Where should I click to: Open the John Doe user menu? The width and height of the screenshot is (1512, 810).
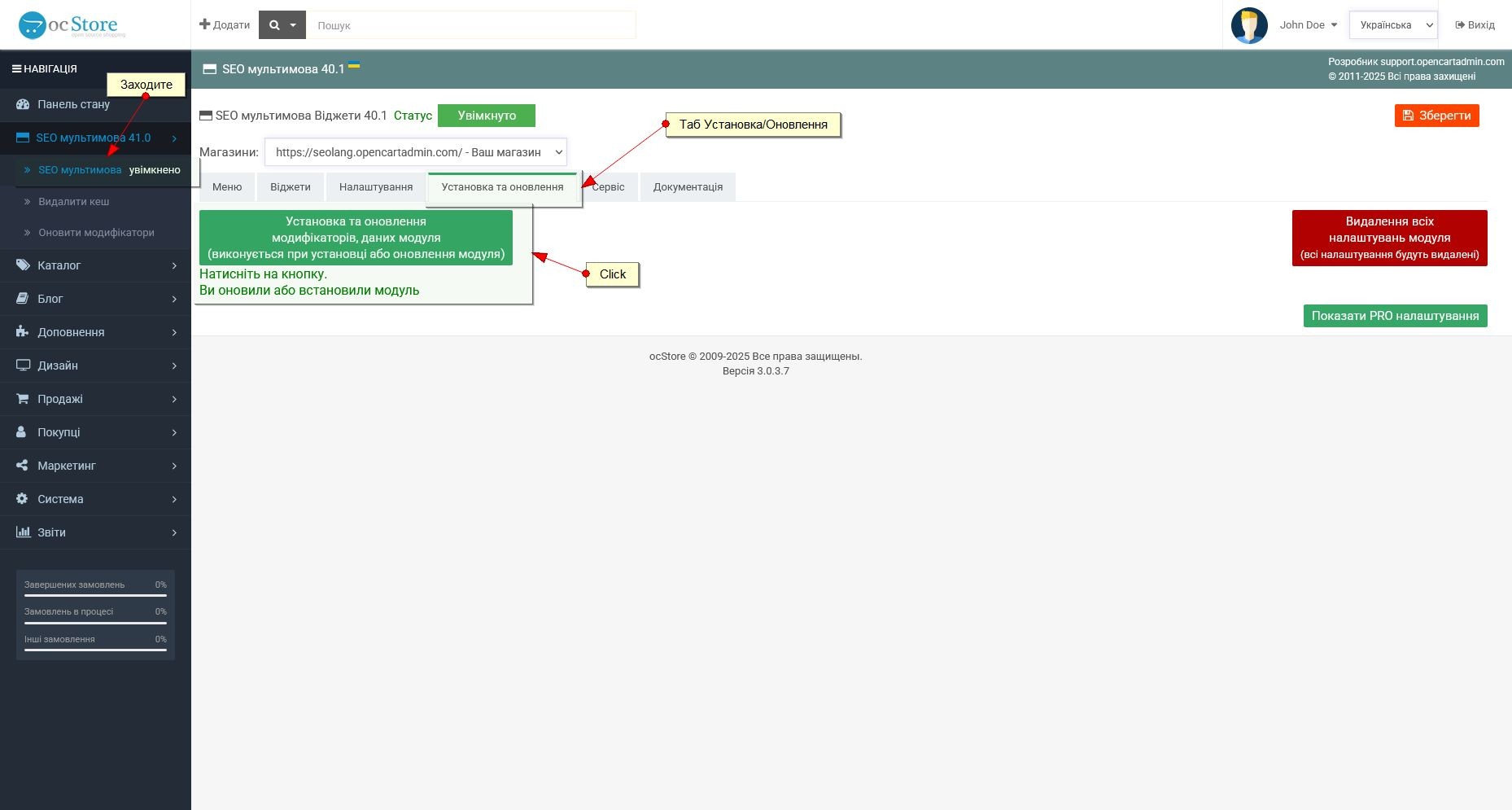[1309, 25]
